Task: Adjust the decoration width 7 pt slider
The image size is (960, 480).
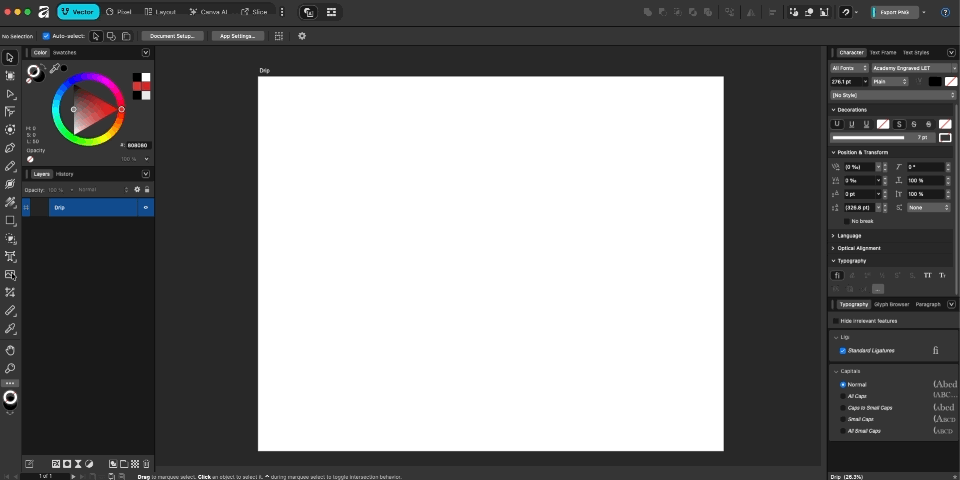Action: point(882,138)
